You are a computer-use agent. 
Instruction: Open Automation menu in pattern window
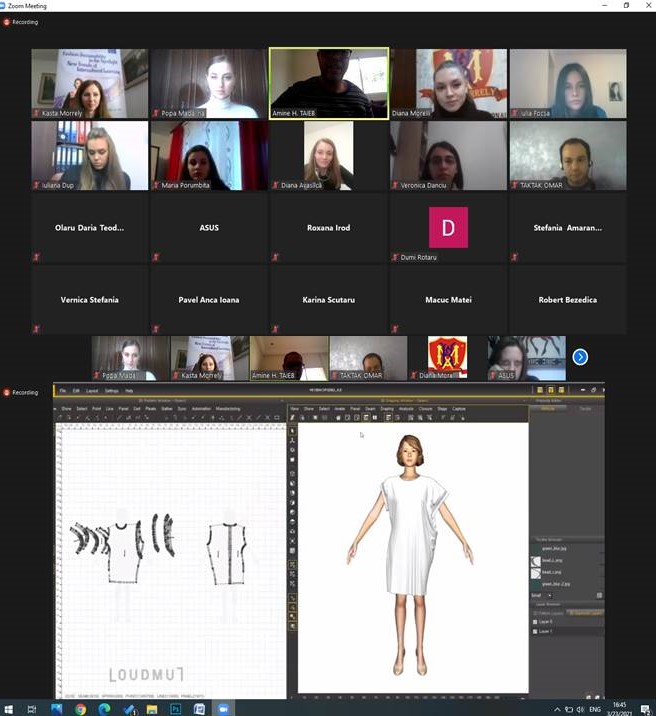click(x=201, y=409)
